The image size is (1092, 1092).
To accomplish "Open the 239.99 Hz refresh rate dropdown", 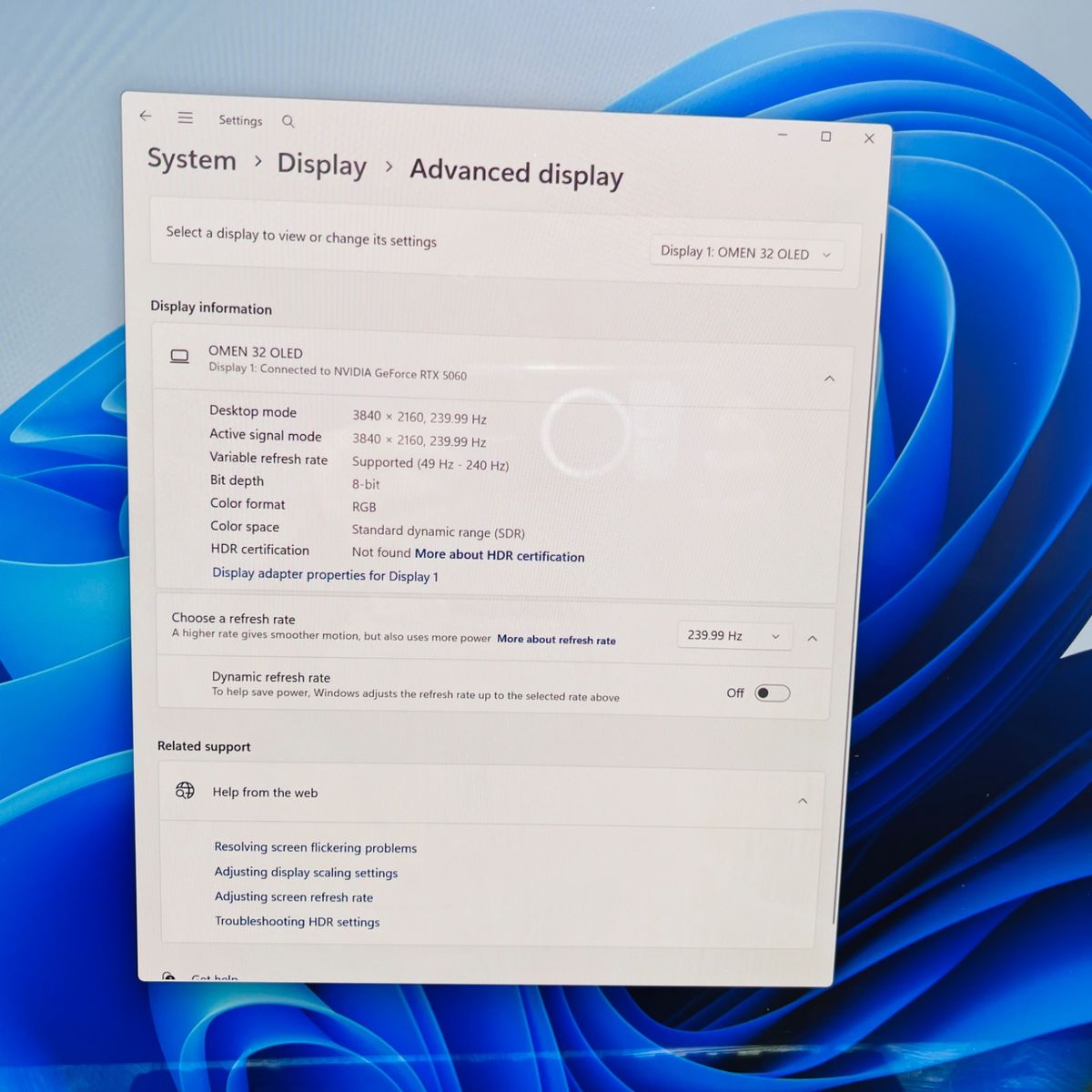I will 733,635.
